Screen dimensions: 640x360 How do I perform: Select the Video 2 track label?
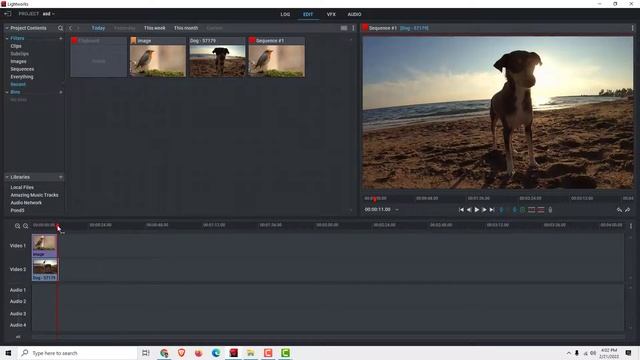(x=18, y=269)
